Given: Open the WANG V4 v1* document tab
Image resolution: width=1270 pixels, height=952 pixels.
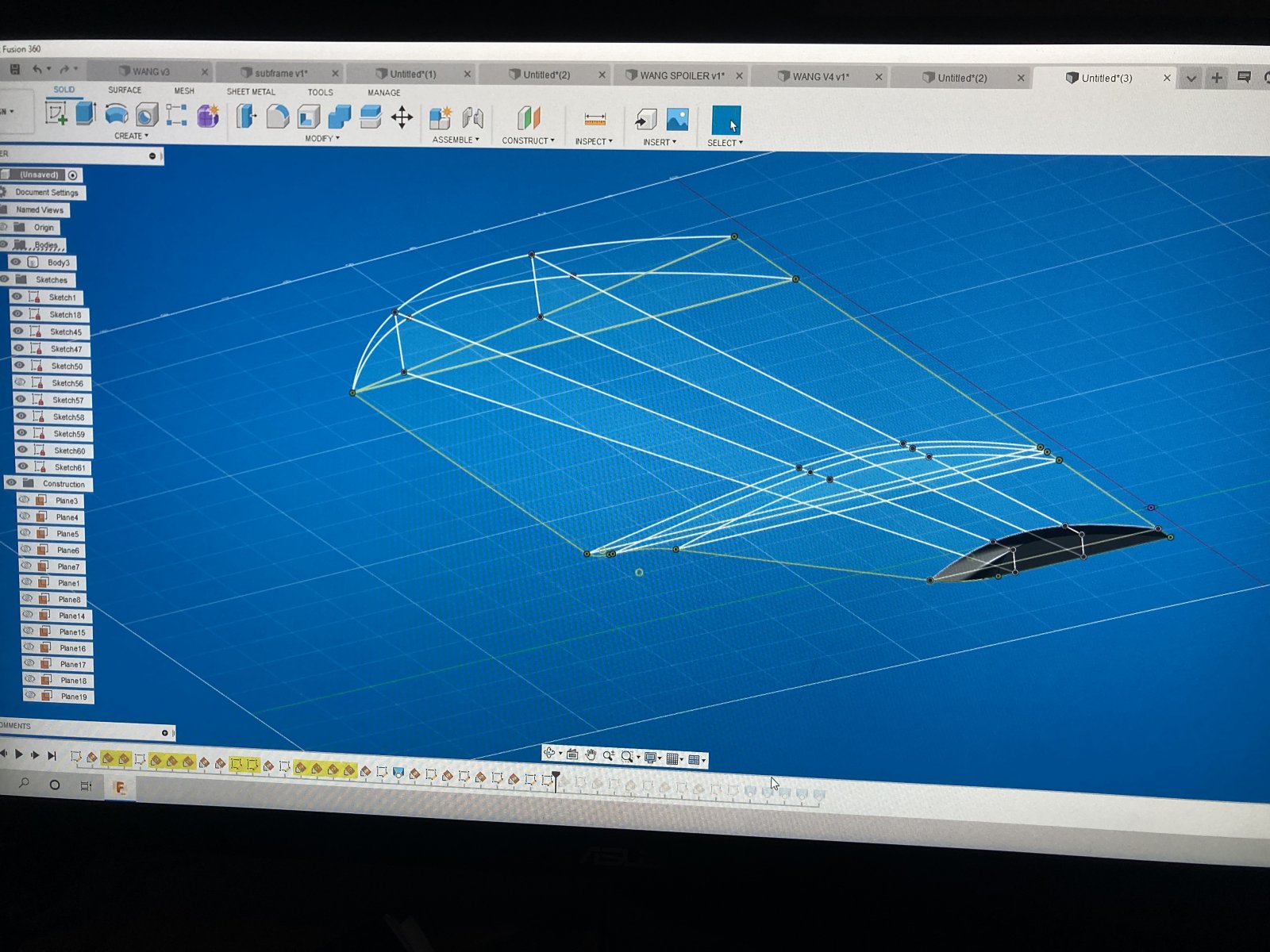Looking at the screenshot, I should 821,76.
